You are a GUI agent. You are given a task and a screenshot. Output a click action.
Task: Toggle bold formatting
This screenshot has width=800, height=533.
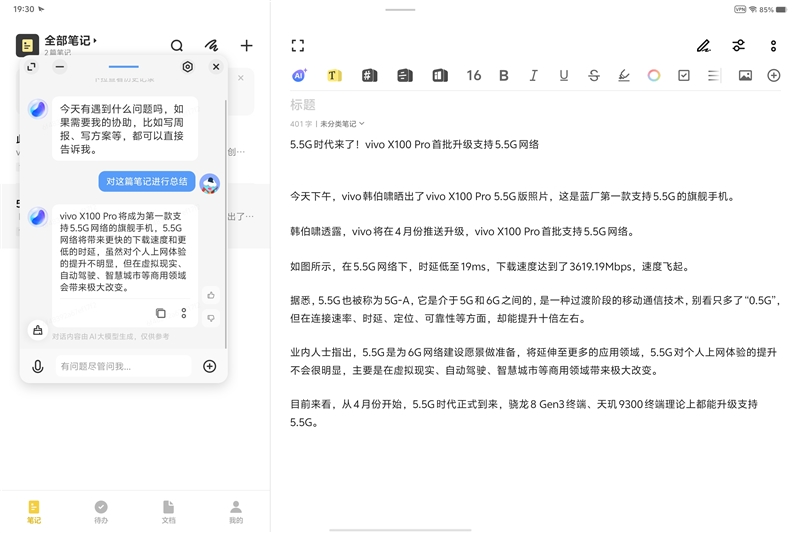click(x=504, y=75)
